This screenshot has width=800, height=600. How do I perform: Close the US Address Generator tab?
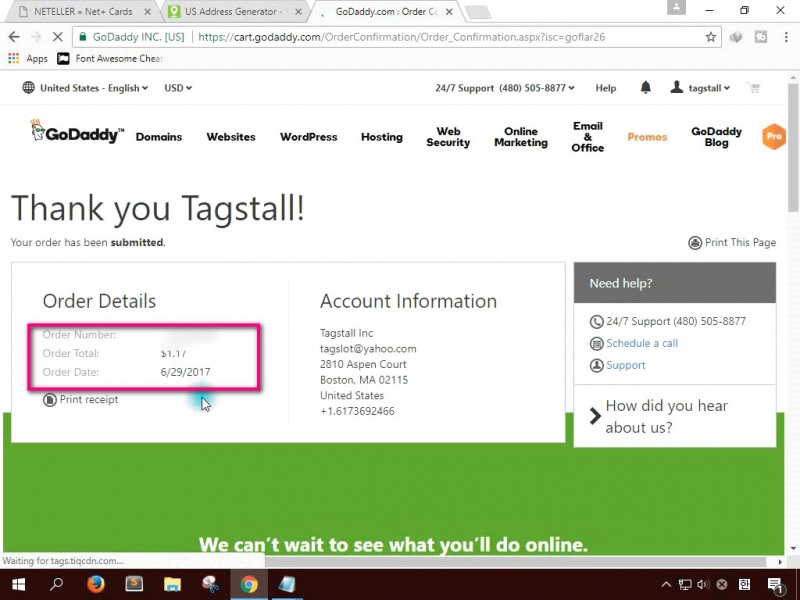click(x=298, y=11)
